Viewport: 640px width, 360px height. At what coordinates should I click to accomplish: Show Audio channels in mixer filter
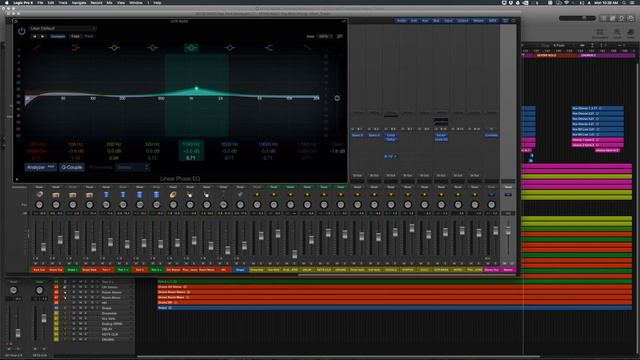coord(401,20)
